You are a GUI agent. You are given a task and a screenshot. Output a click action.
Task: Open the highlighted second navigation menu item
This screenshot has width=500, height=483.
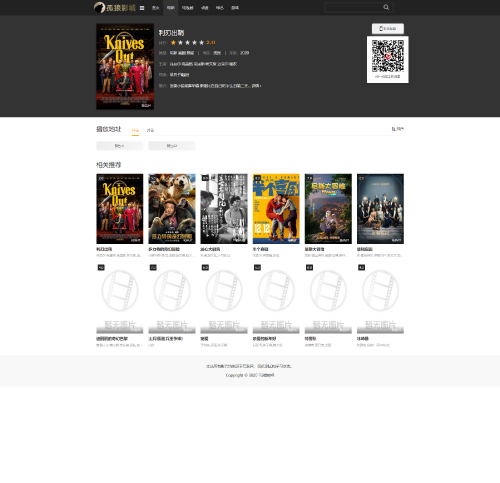(171, 8)
